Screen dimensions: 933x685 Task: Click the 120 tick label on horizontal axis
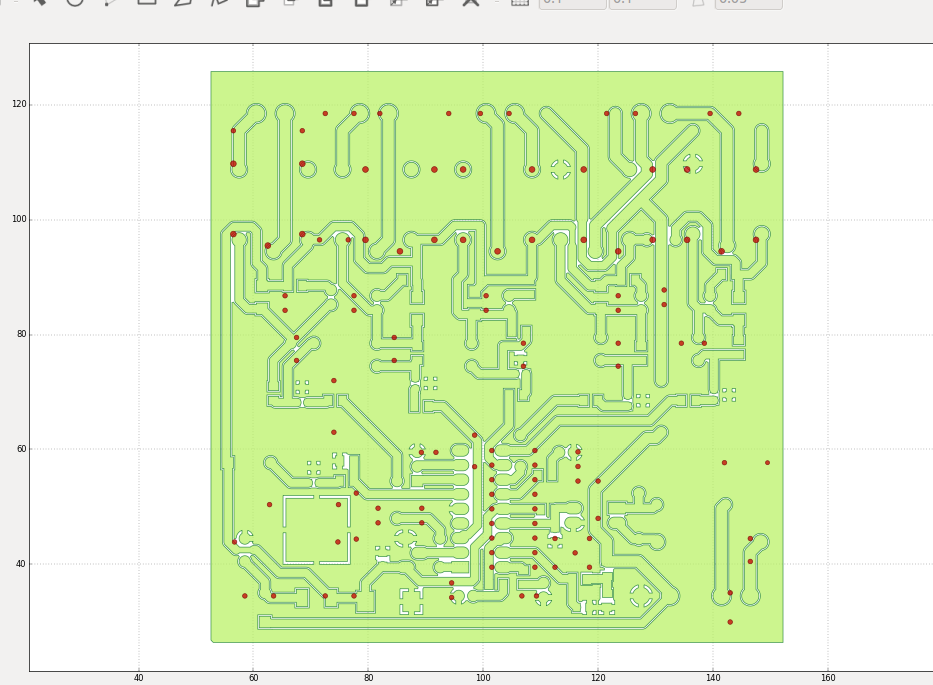tap(598, 677)
